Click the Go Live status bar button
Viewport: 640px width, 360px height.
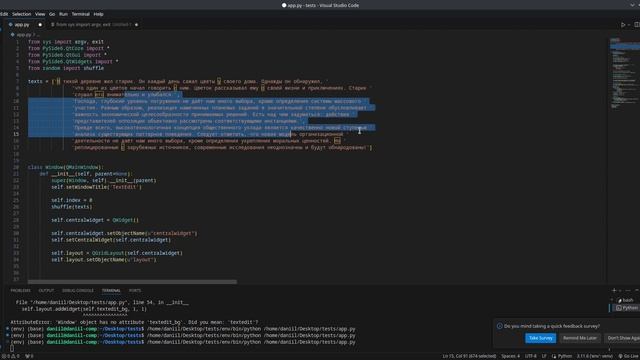tap(629, 356)
